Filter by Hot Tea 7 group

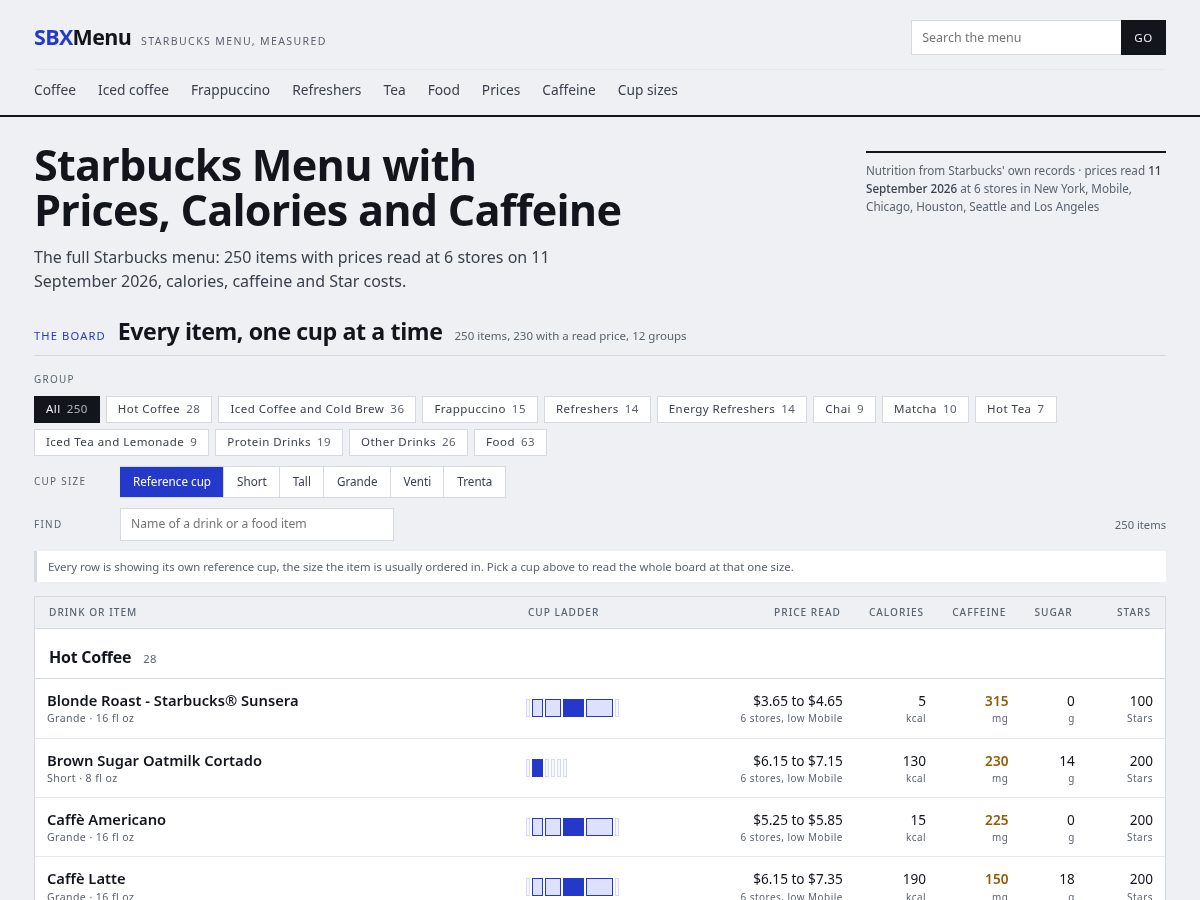1015,410
